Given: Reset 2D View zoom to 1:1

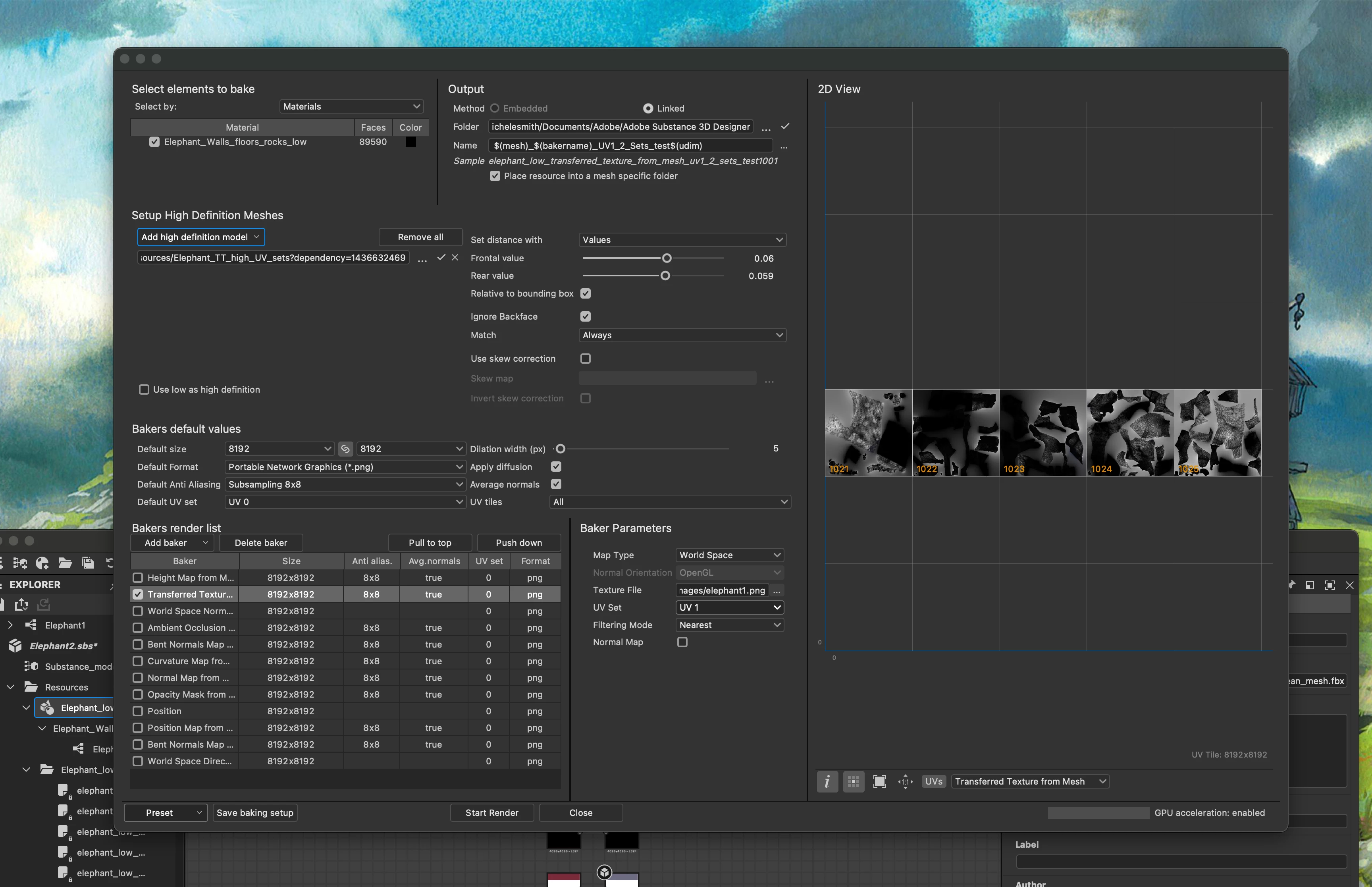Looking at the screenshot, I should 905,782.
